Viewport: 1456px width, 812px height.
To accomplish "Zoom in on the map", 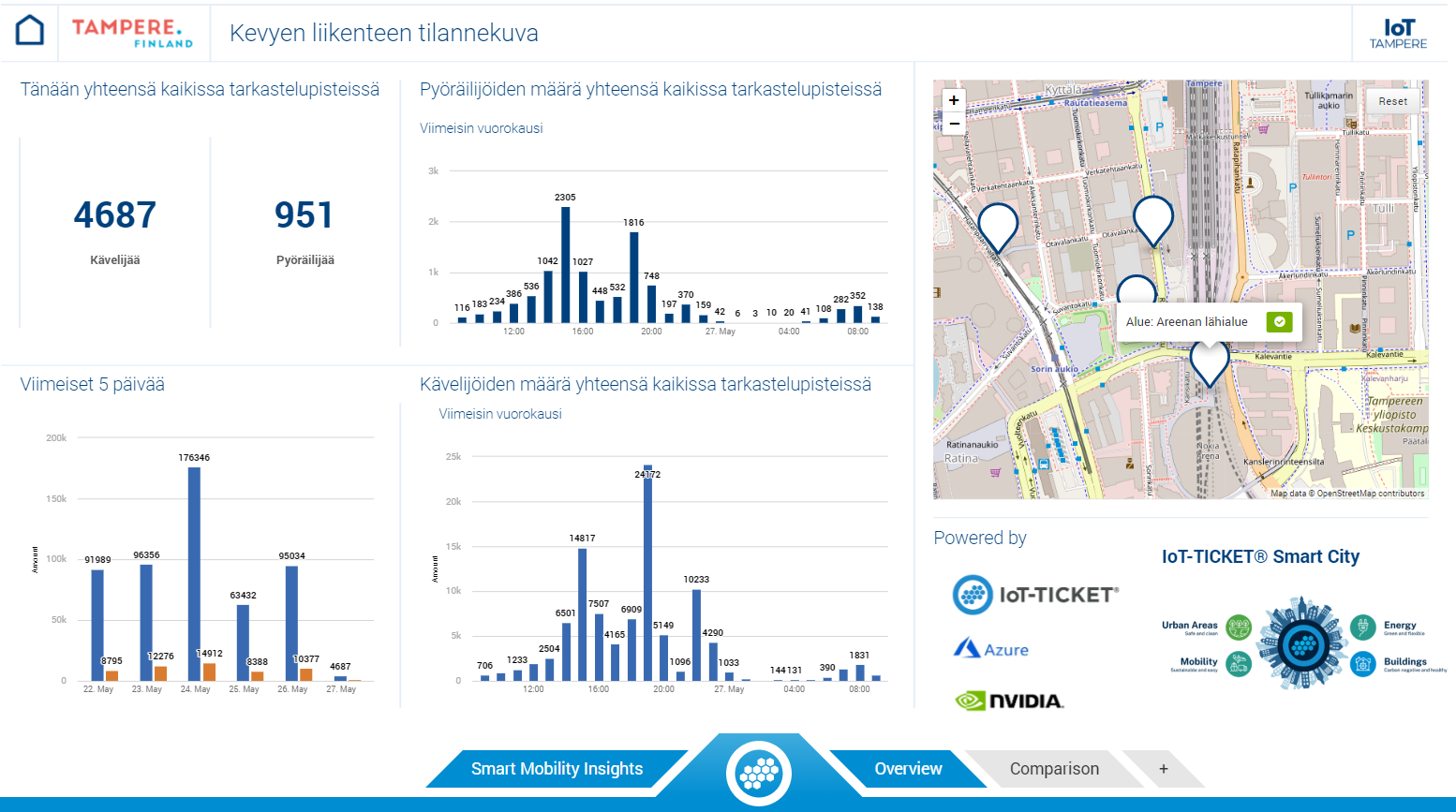I will point(954,100).
